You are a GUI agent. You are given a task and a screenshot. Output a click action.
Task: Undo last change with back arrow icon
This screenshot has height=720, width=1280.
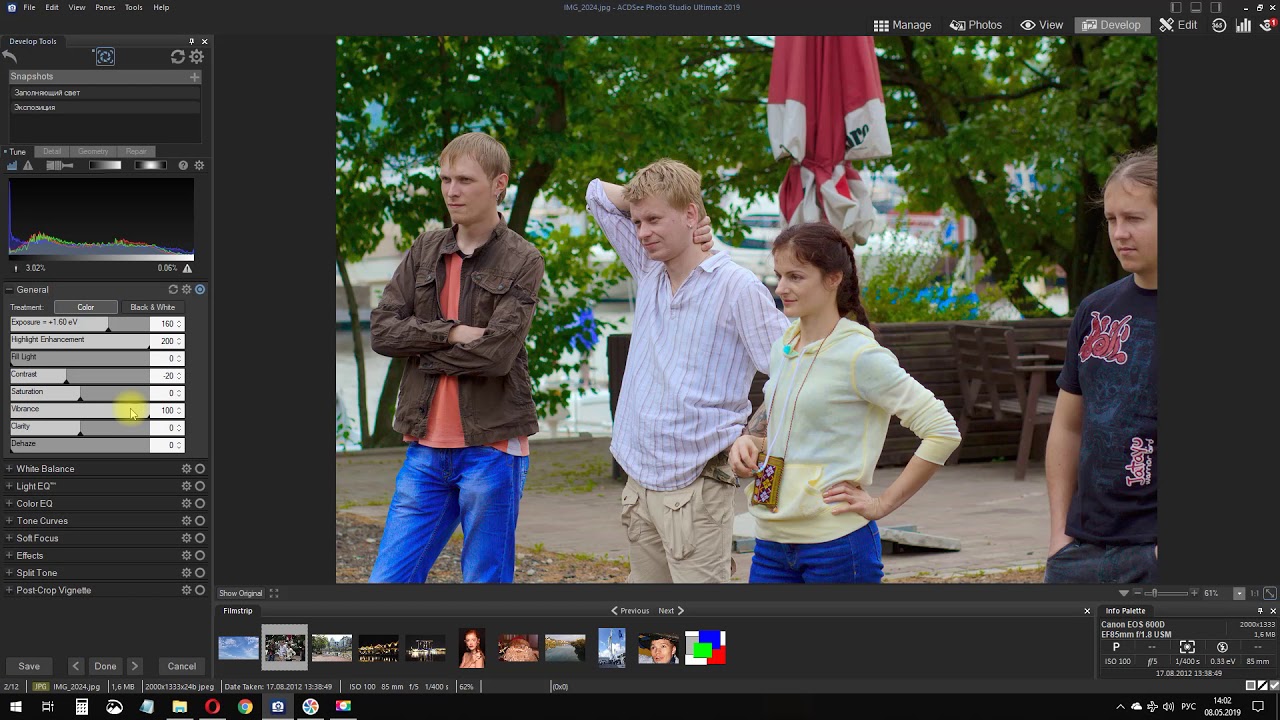coord(10,57)
